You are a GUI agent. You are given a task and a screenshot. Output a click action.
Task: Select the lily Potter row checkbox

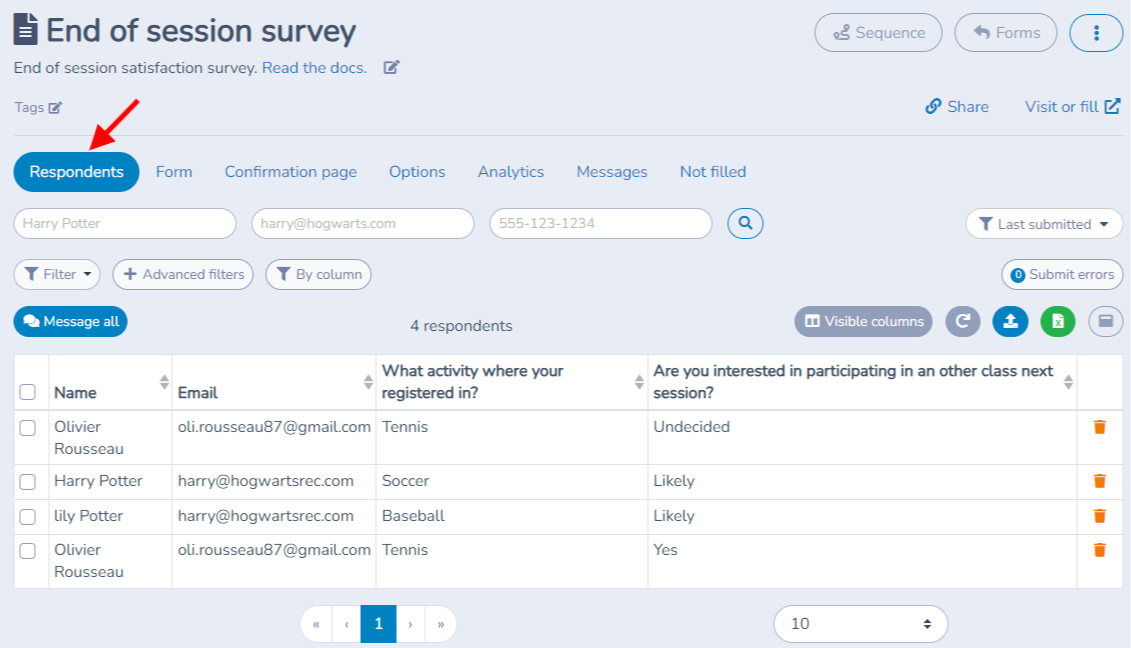27,517
